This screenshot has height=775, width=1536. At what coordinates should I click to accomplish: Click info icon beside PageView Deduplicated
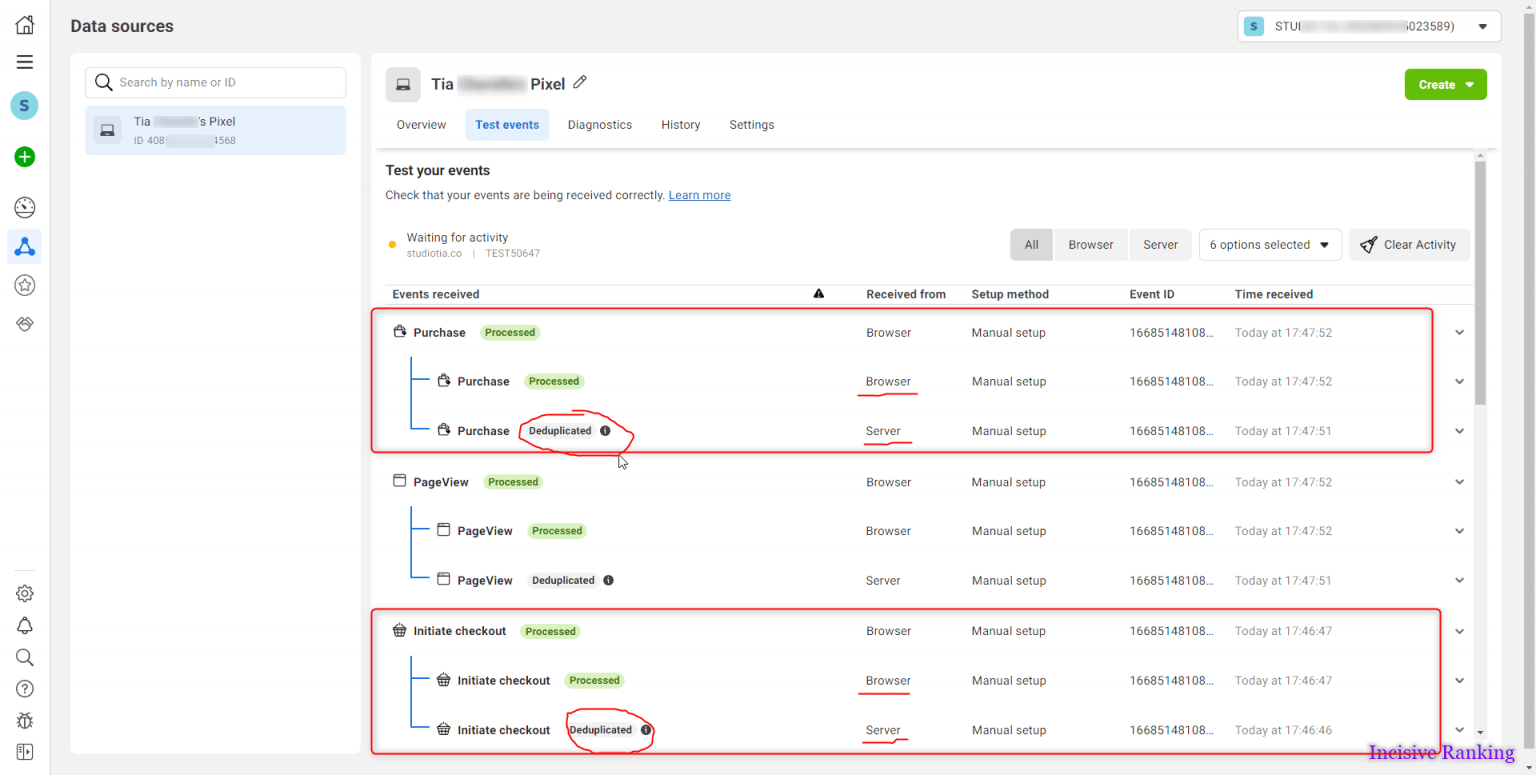coord(609,580)
